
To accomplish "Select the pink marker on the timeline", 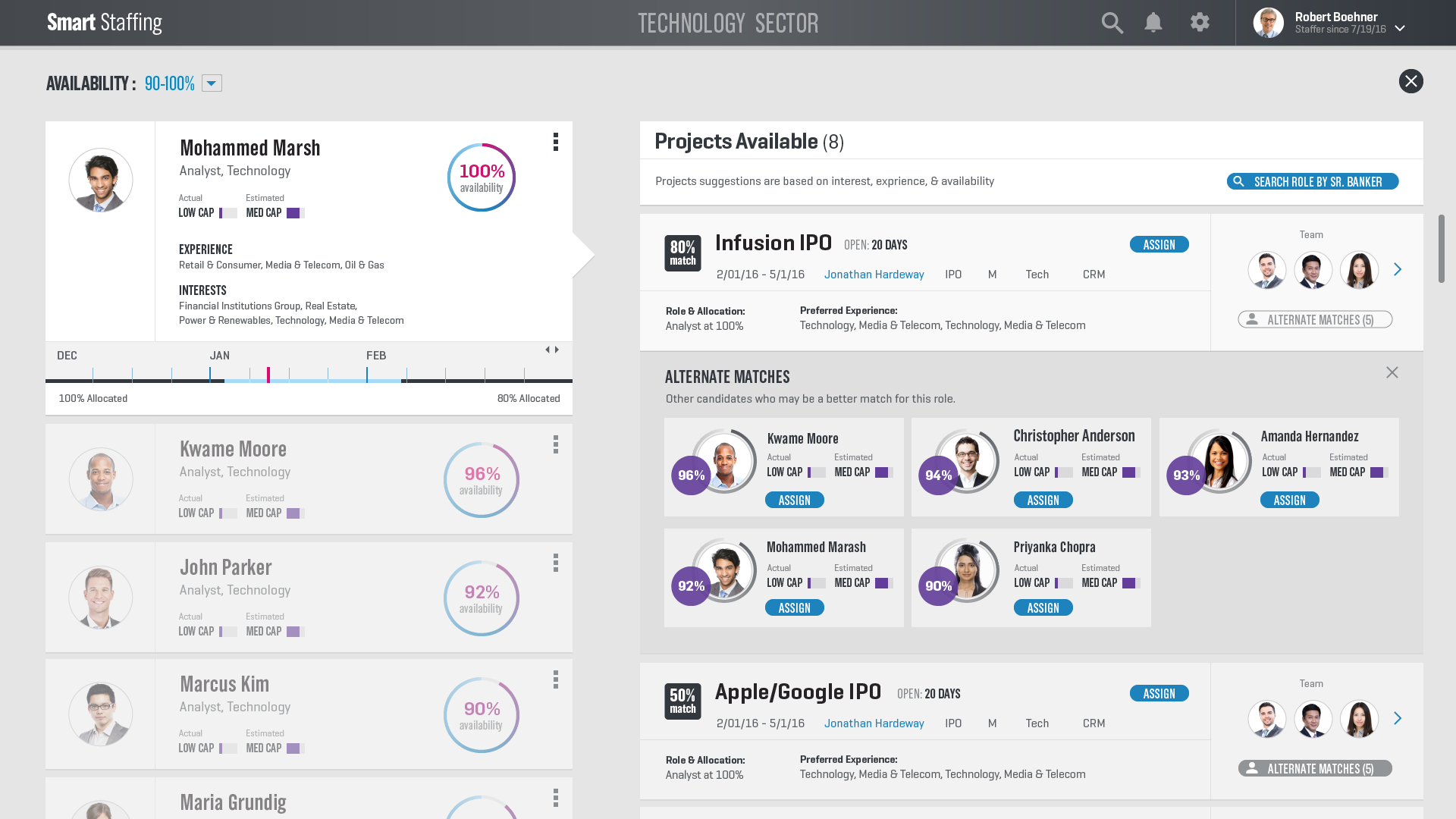I will (268, 375).
